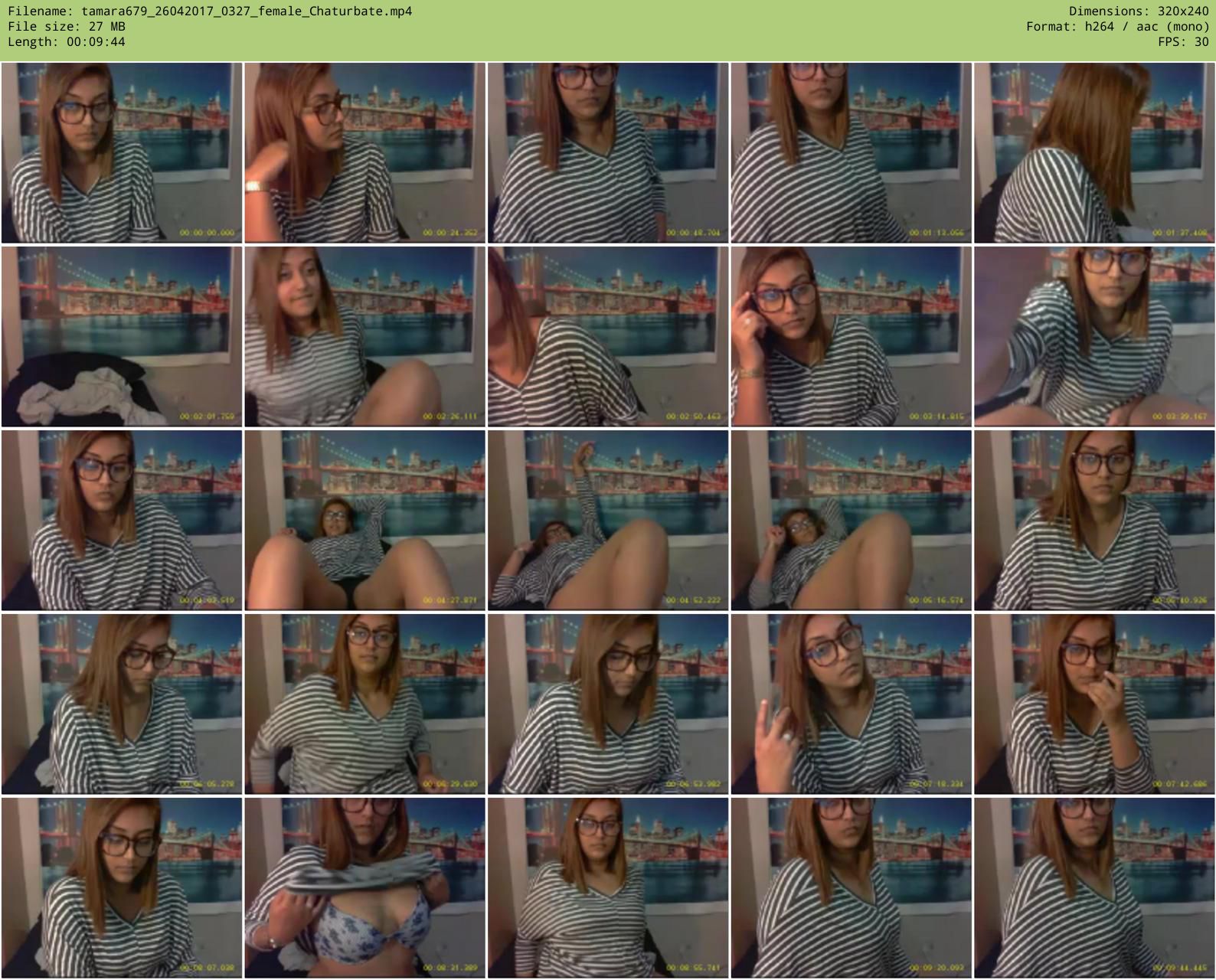Click the thumbnail stamped 00:03:39

tap(1094, 337)
